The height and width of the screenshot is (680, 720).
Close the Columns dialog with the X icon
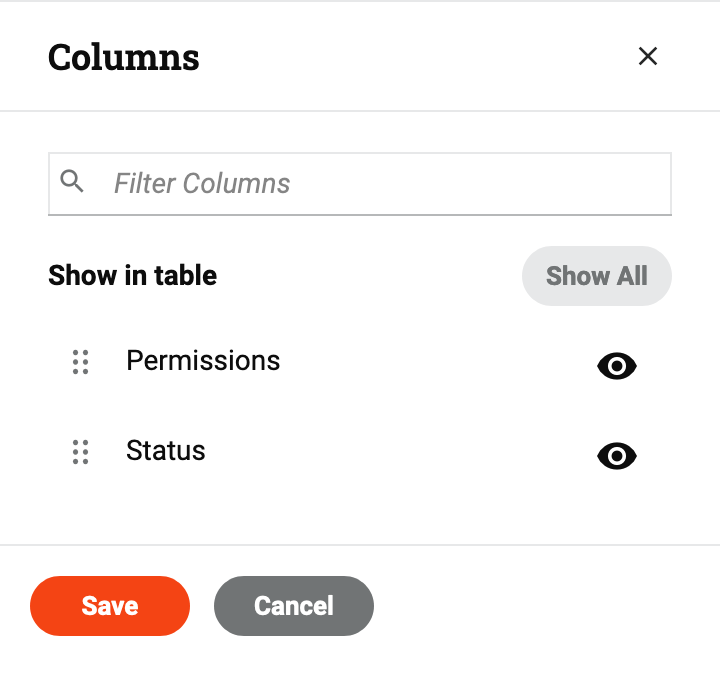[x=648, y=57]
